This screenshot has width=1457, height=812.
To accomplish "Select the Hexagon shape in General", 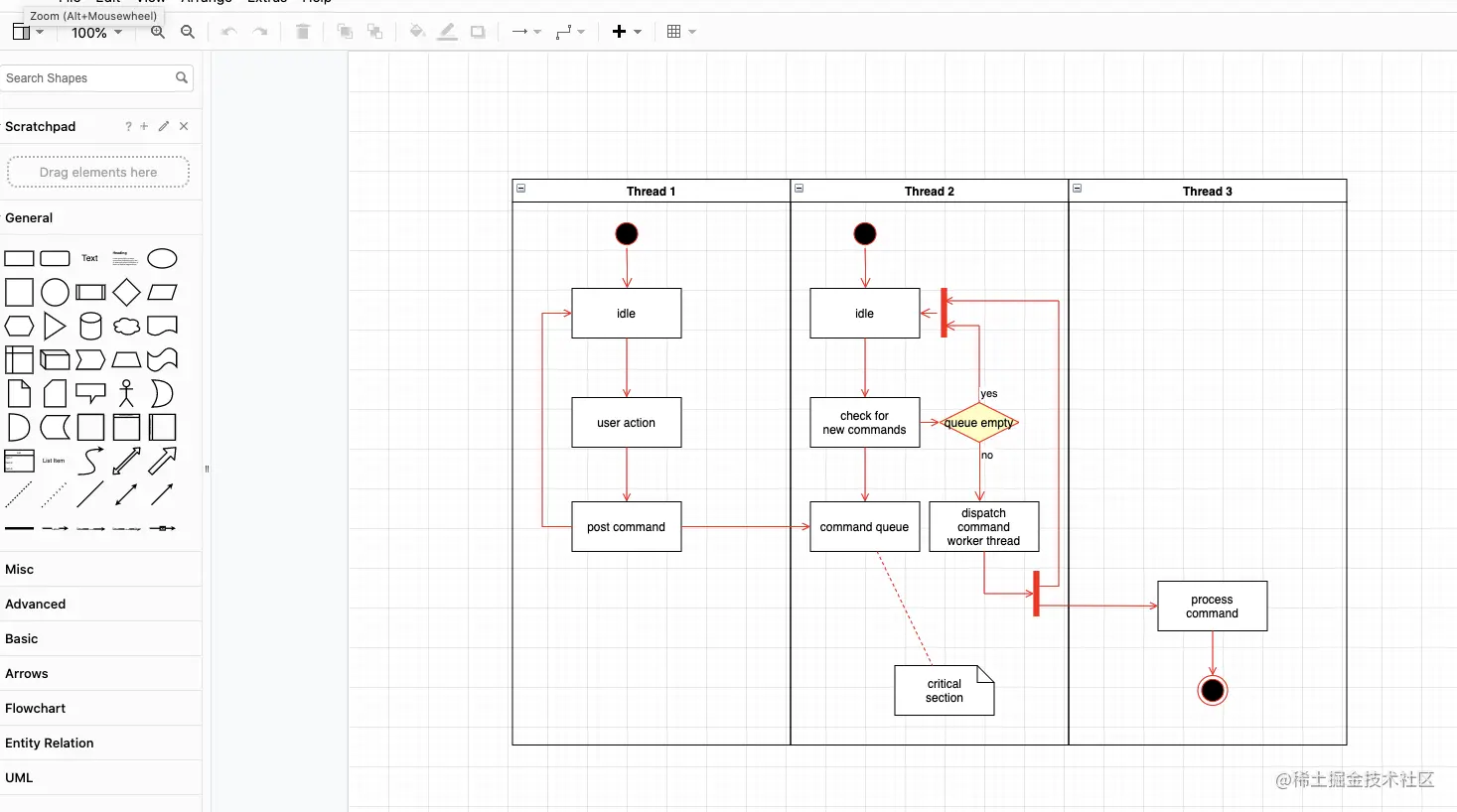I will 19,326.
